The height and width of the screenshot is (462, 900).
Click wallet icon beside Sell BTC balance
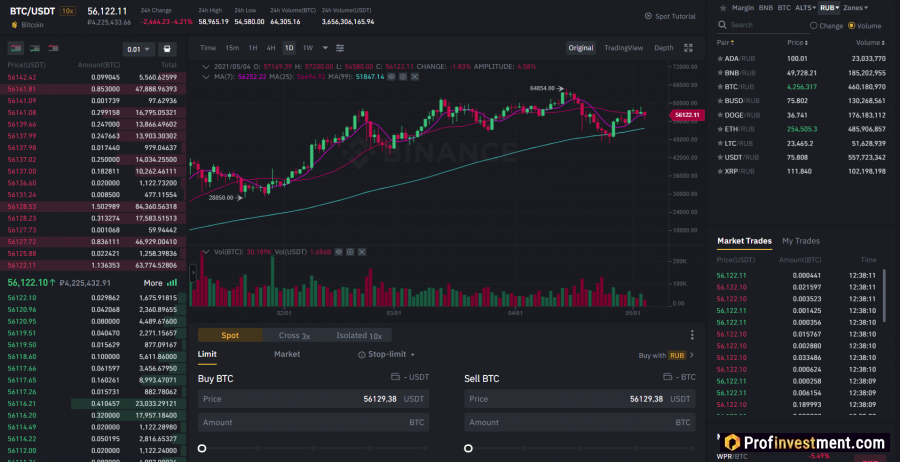coord(667,377)
